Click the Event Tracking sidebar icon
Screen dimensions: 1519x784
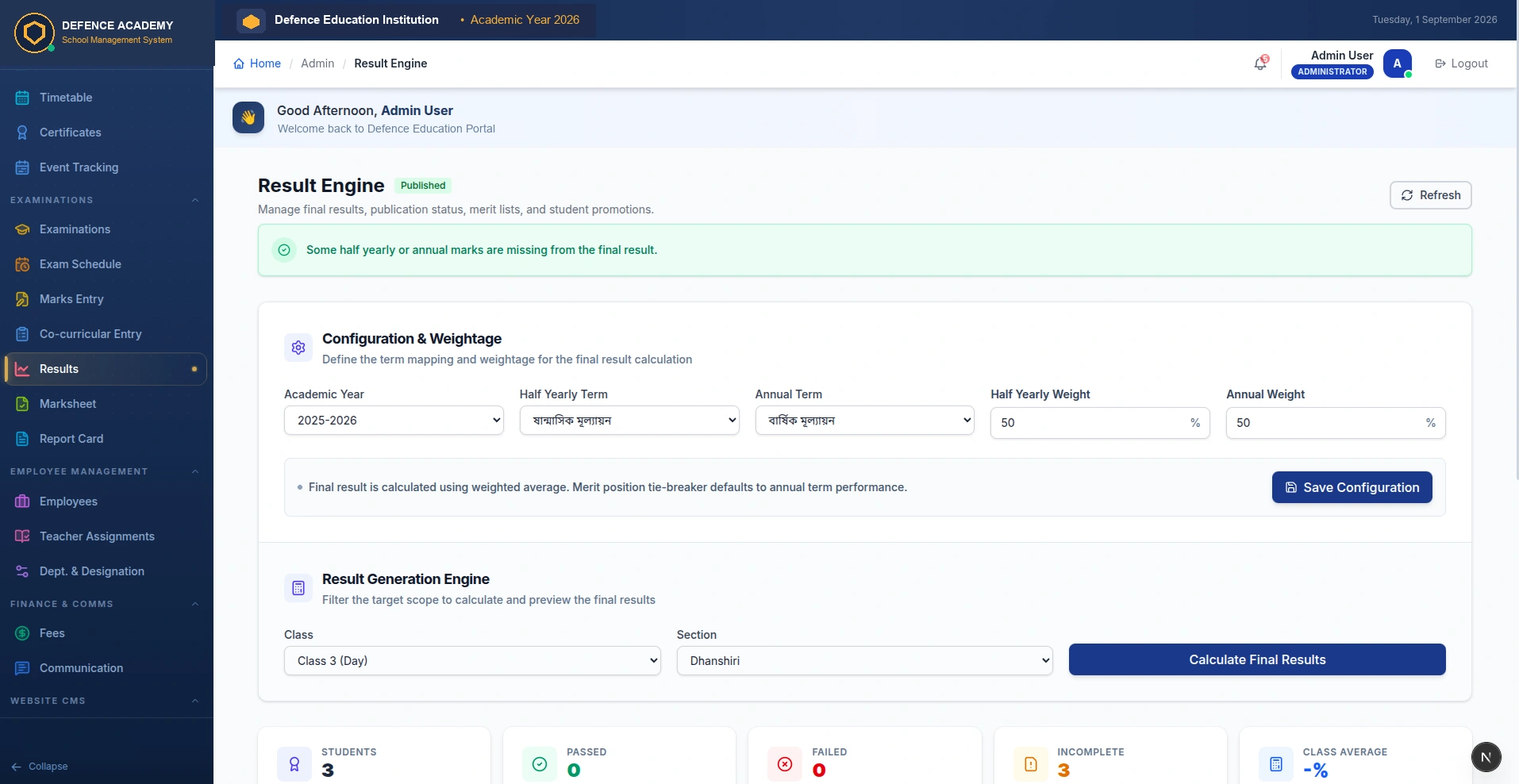coord(22,167)
